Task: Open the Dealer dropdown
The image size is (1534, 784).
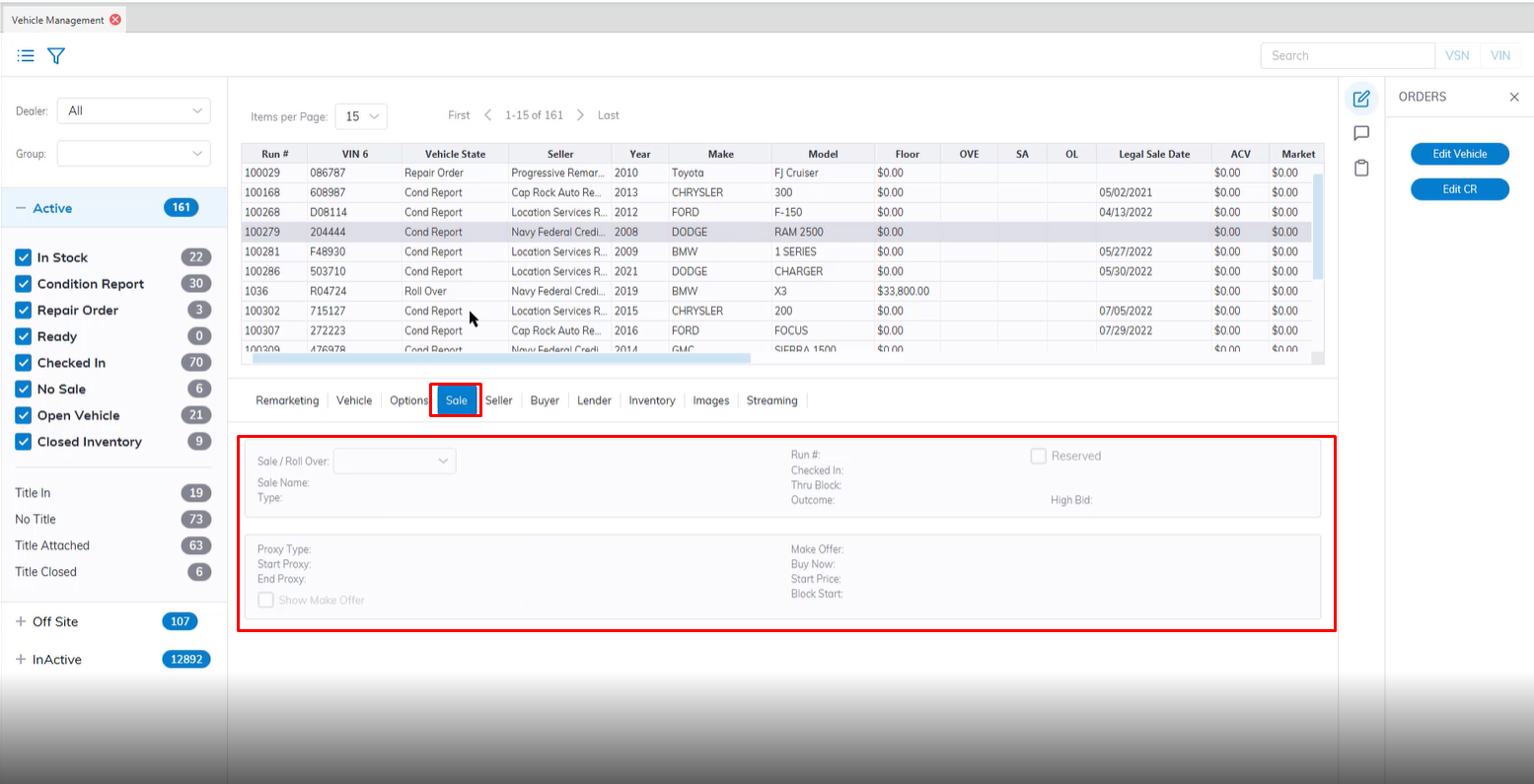Action: [133, 111]
